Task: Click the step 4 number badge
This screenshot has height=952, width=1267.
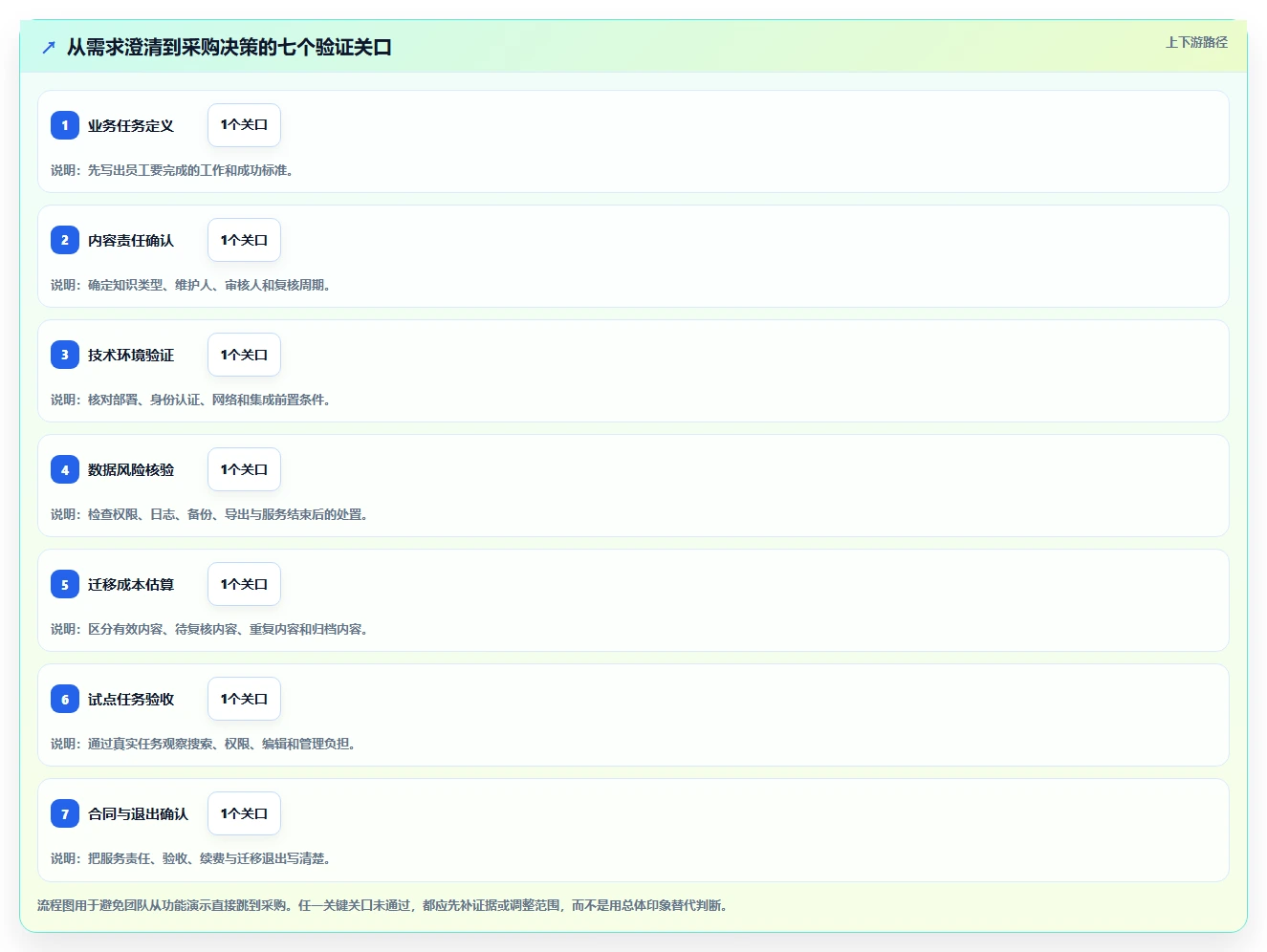Action: (x=65, y=469)
